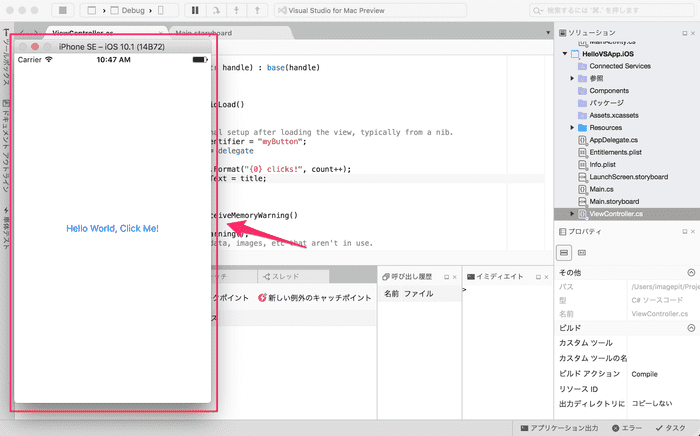
Task: Click AppDelegate.cs file icon in solution
Action: click(x=582, y=140)
